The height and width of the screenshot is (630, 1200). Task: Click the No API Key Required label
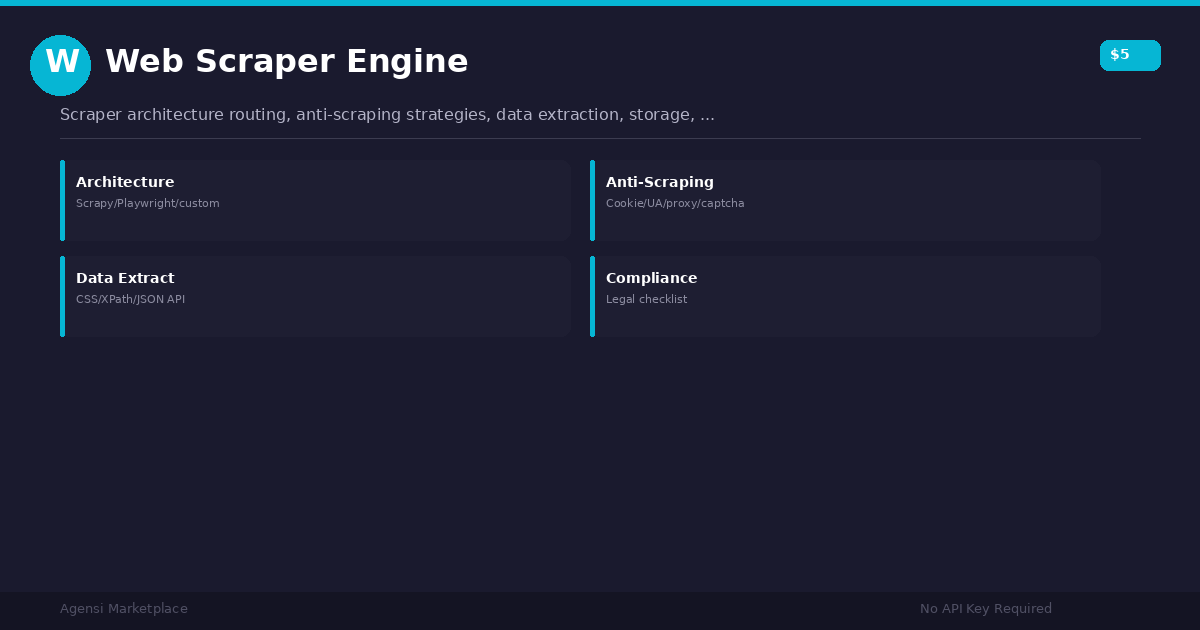(x=986, y=609)
